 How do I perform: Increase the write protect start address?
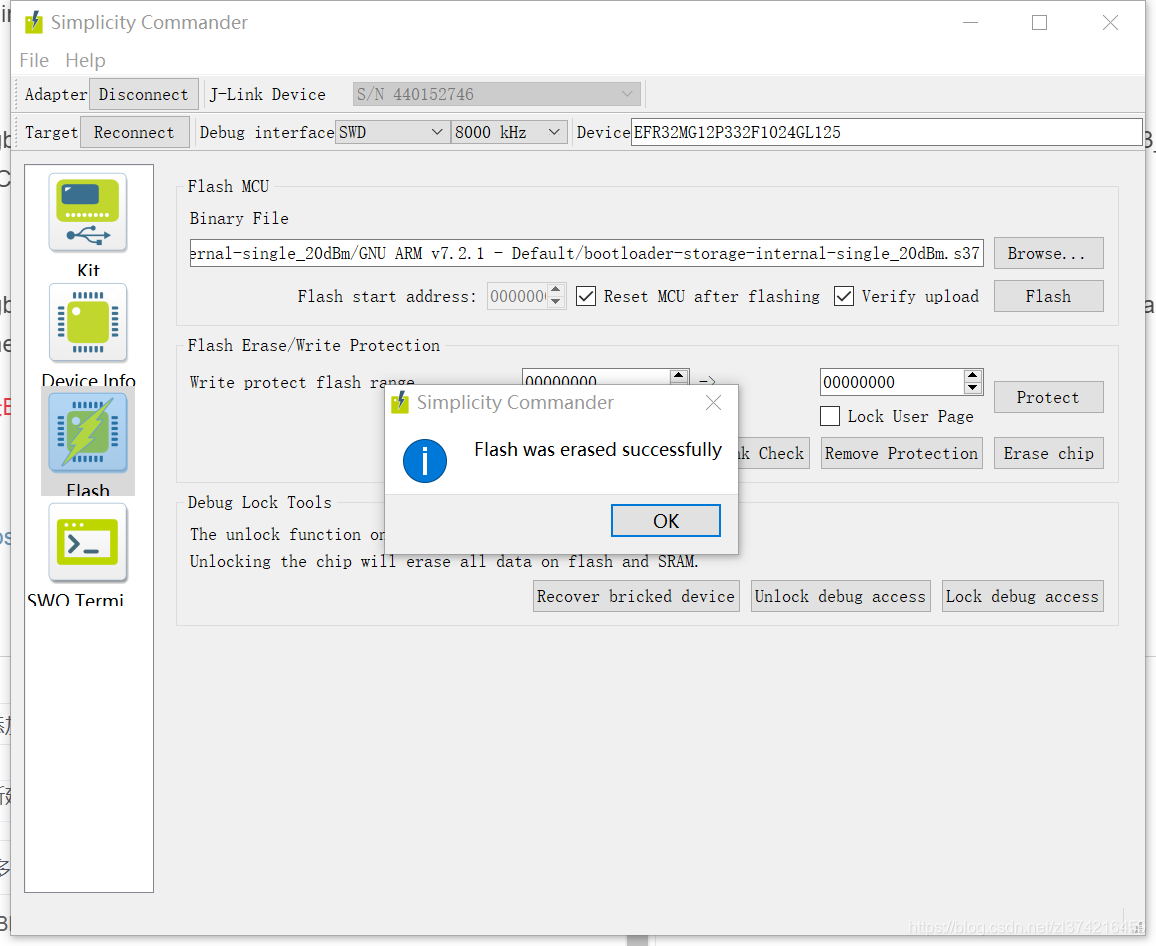coord(678,376)
